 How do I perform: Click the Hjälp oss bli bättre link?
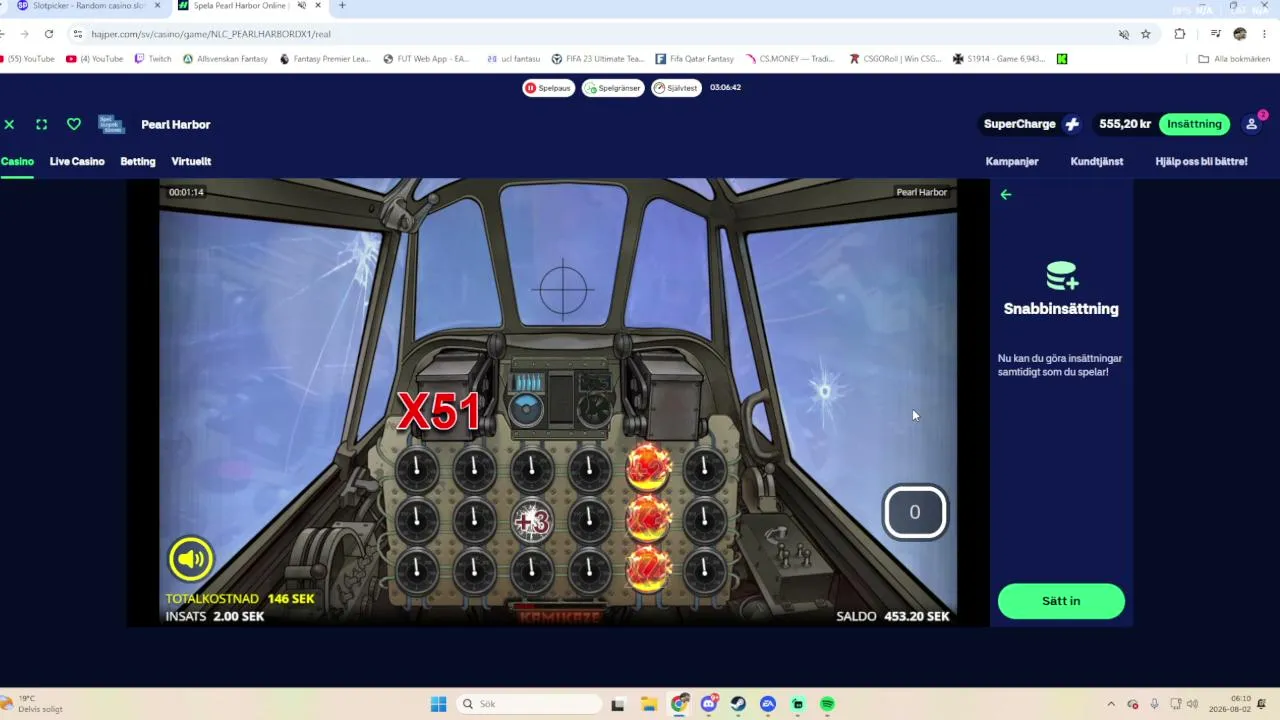[x=1201, y=161]
